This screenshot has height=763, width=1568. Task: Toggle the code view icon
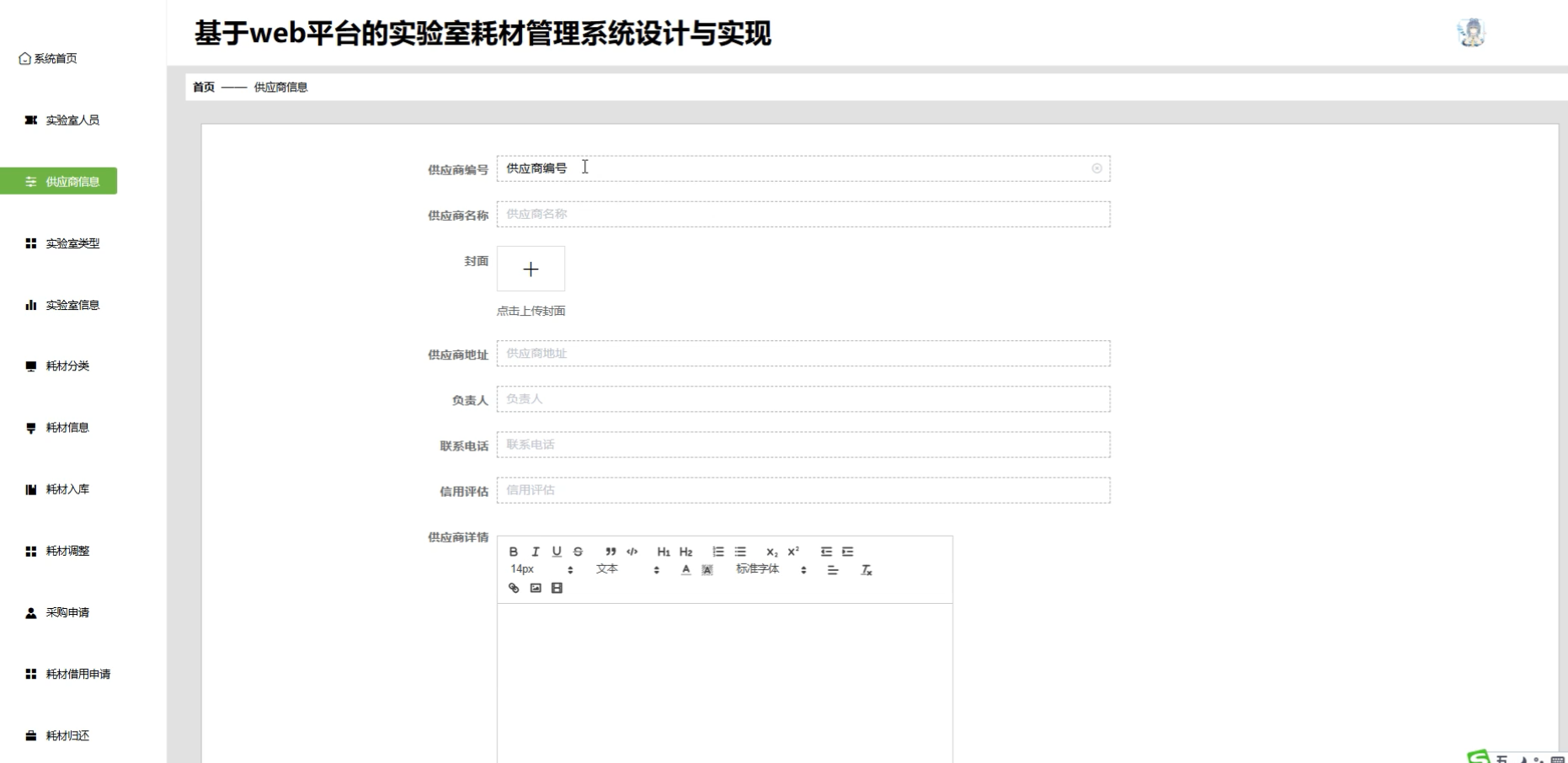pos(632,552)
